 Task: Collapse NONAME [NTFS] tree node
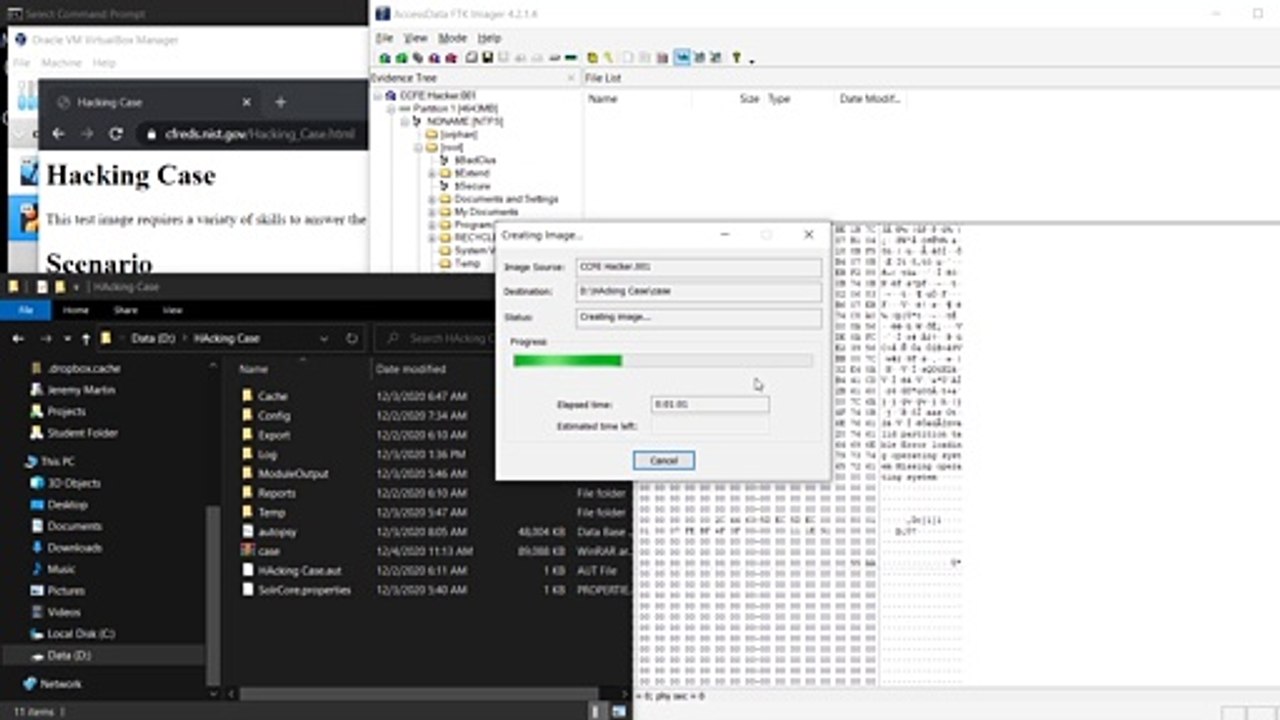pos(406,121)
